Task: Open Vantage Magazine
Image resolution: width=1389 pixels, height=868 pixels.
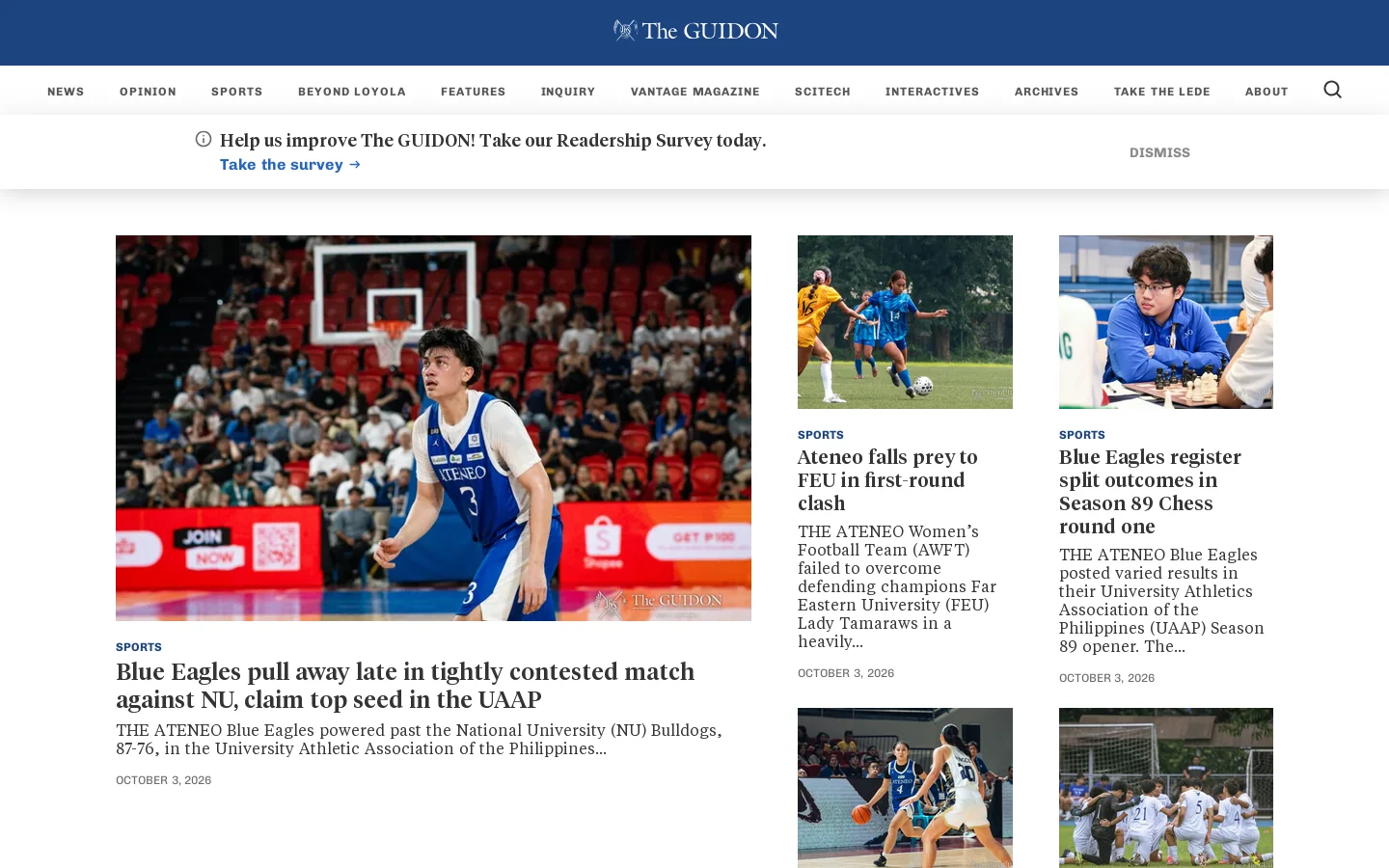Action: click(x=695, y=92)
